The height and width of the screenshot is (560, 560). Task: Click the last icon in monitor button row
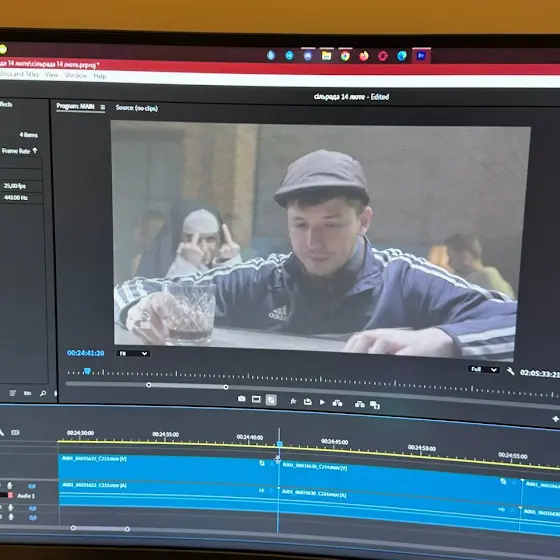coord(375,405)
